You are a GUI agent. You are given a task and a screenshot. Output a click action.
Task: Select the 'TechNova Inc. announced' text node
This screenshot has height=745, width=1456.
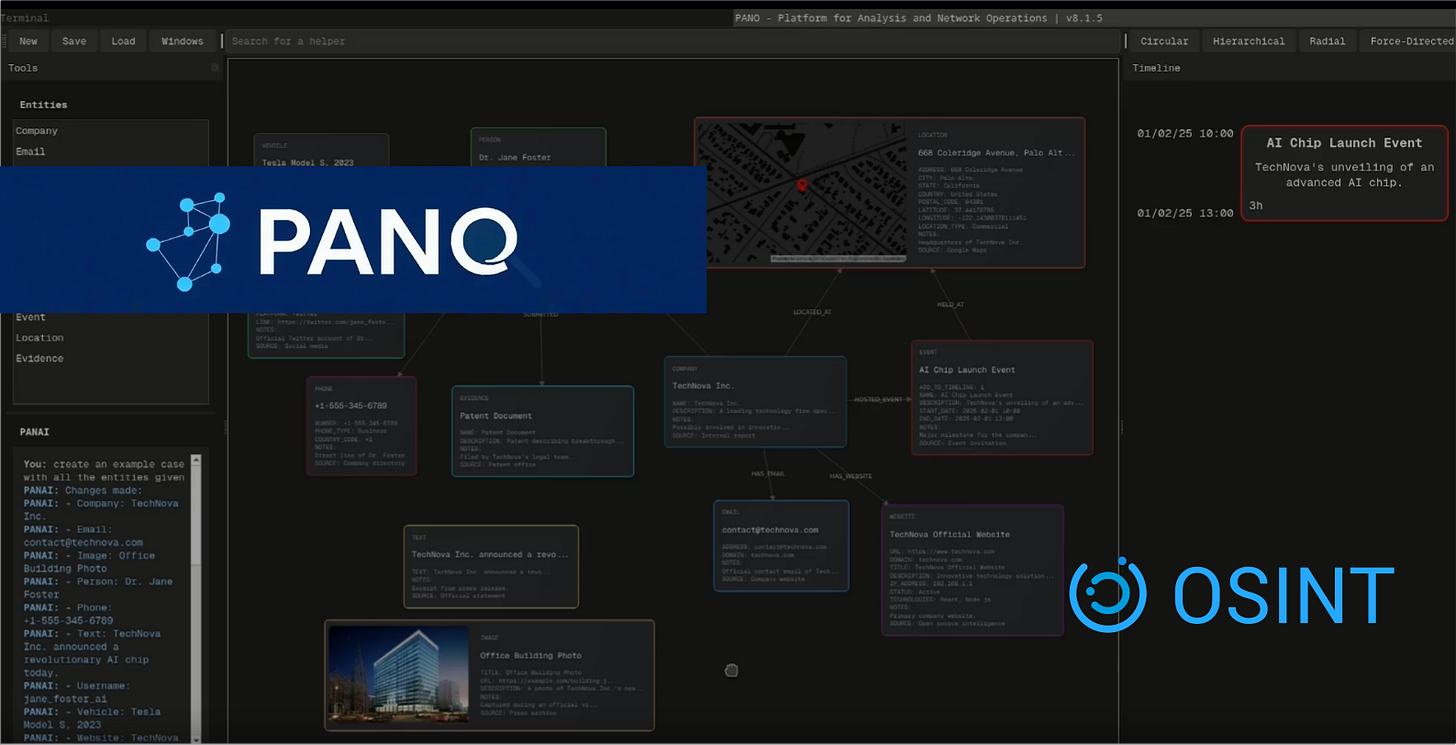(490, 566)
